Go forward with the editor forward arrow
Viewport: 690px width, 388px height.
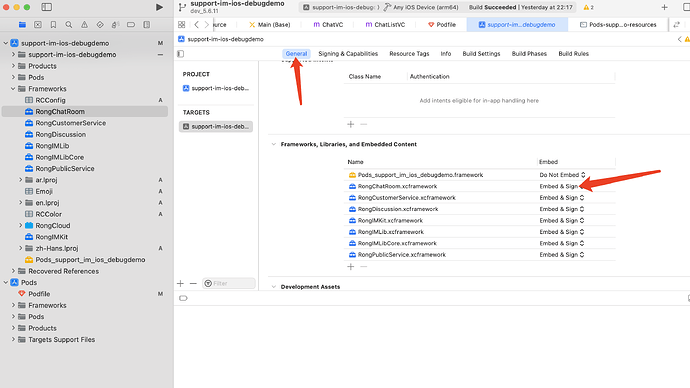[206, 25]
